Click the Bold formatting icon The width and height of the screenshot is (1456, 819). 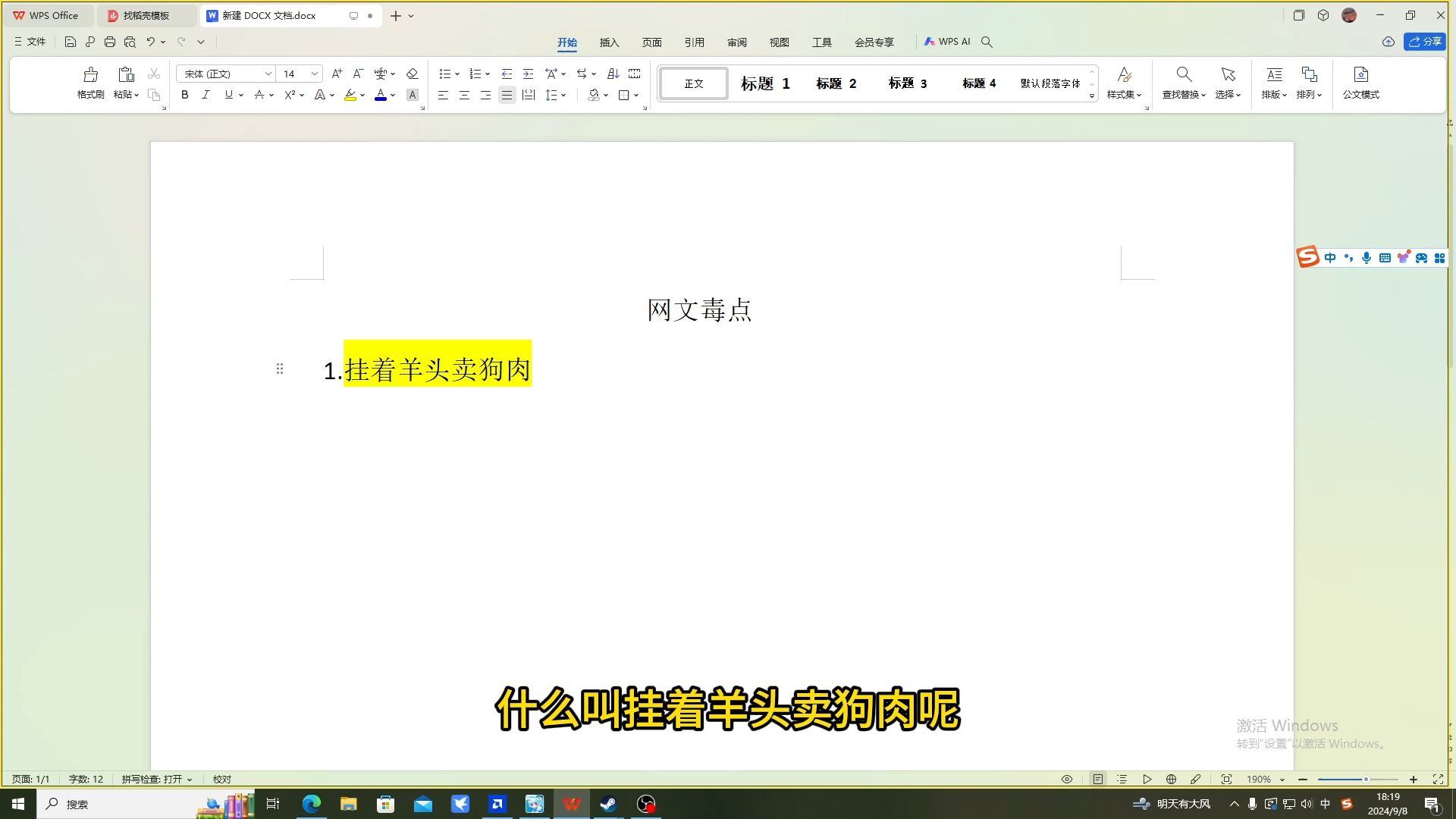click(184, 94)
